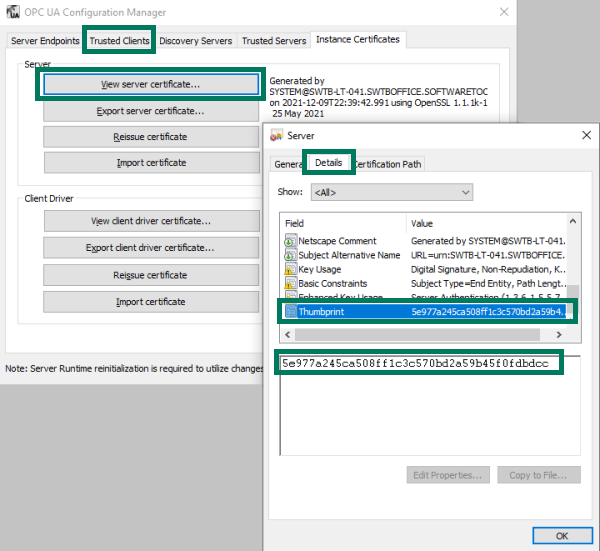The height and width of the screenshot is (551, 600).
Task: Close the Server certificate dialog
Action: (586, 135)
